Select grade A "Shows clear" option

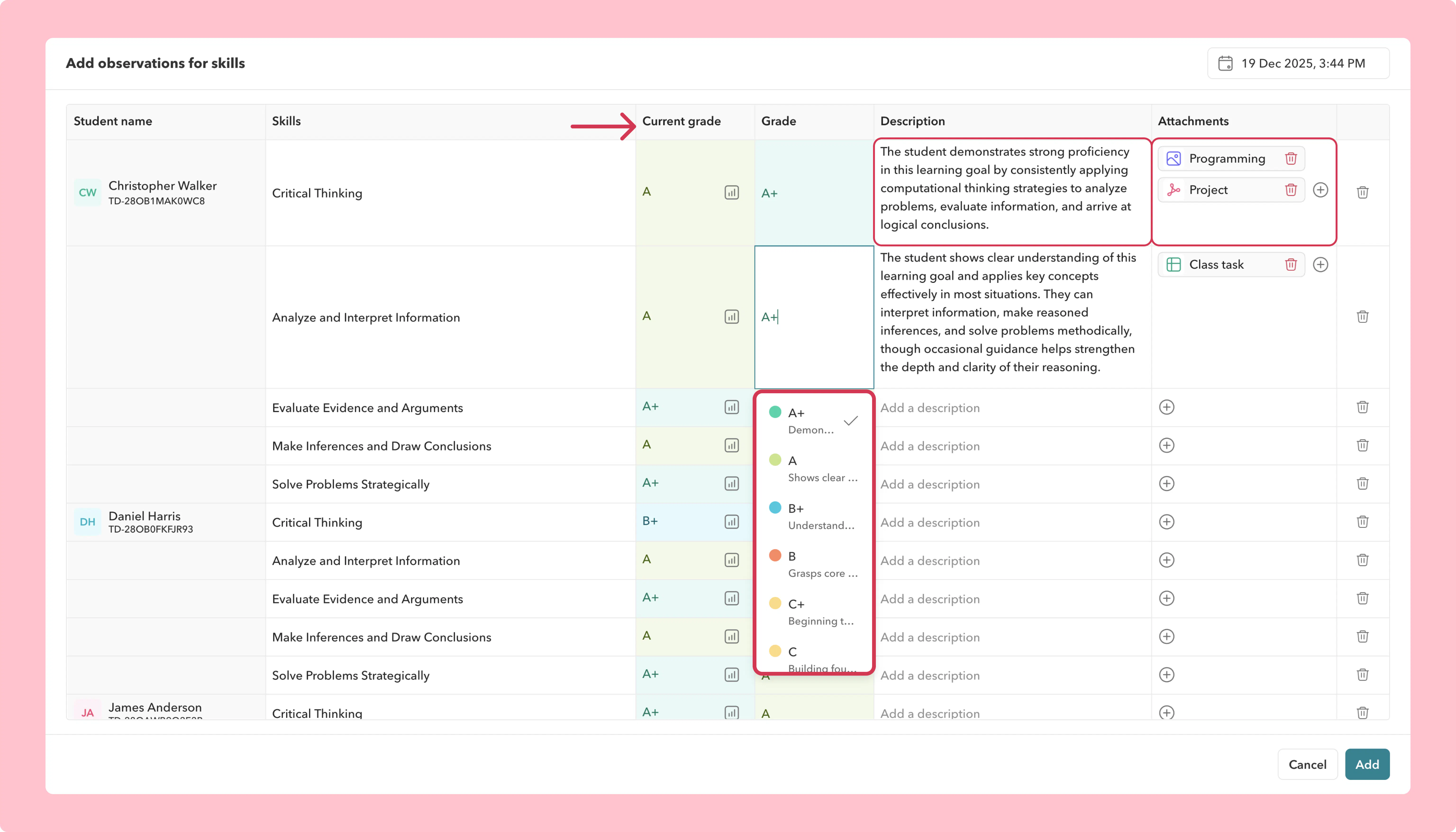pos(814,469)
